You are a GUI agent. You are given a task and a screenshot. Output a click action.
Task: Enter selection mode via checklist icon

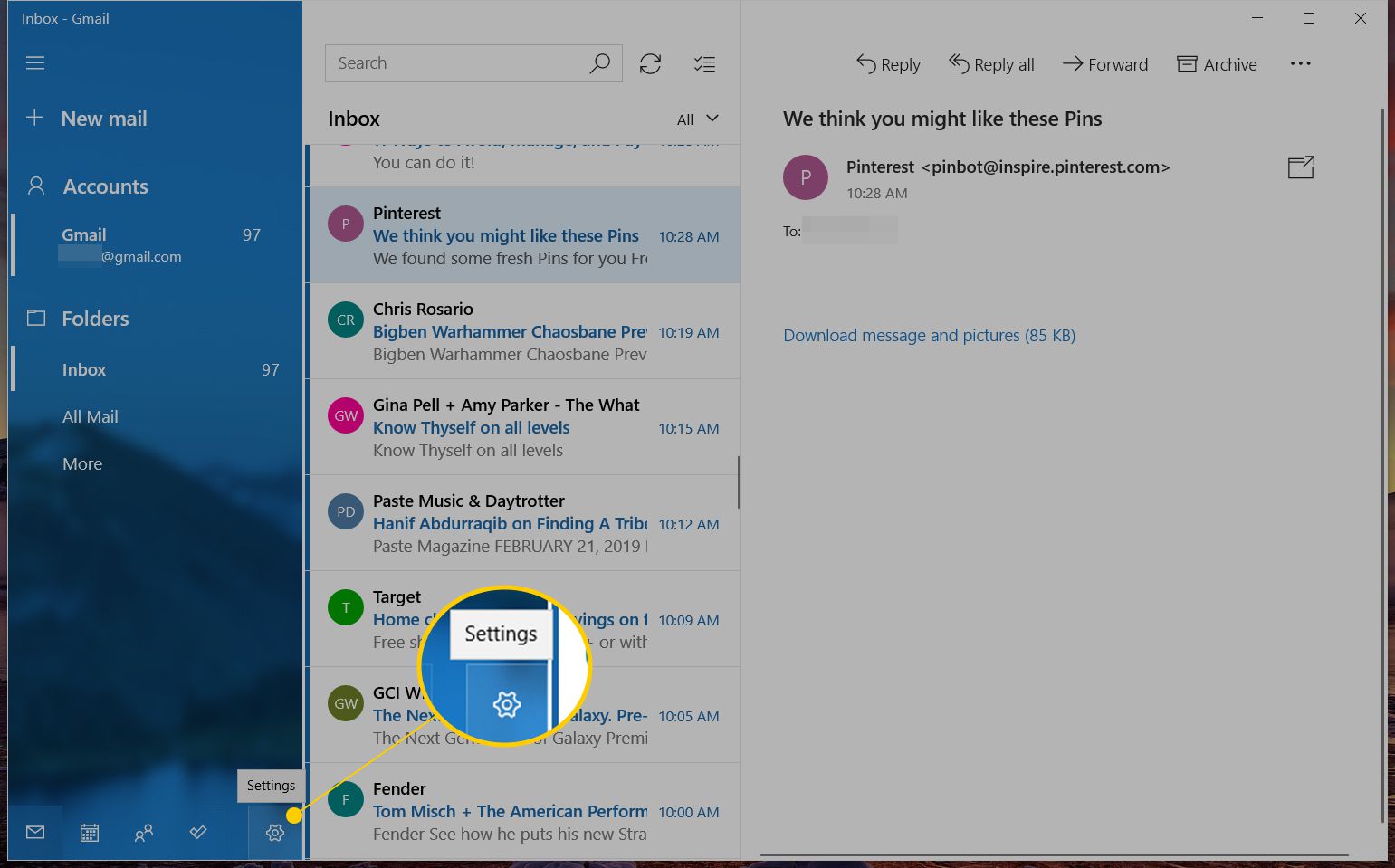[704, 63]
